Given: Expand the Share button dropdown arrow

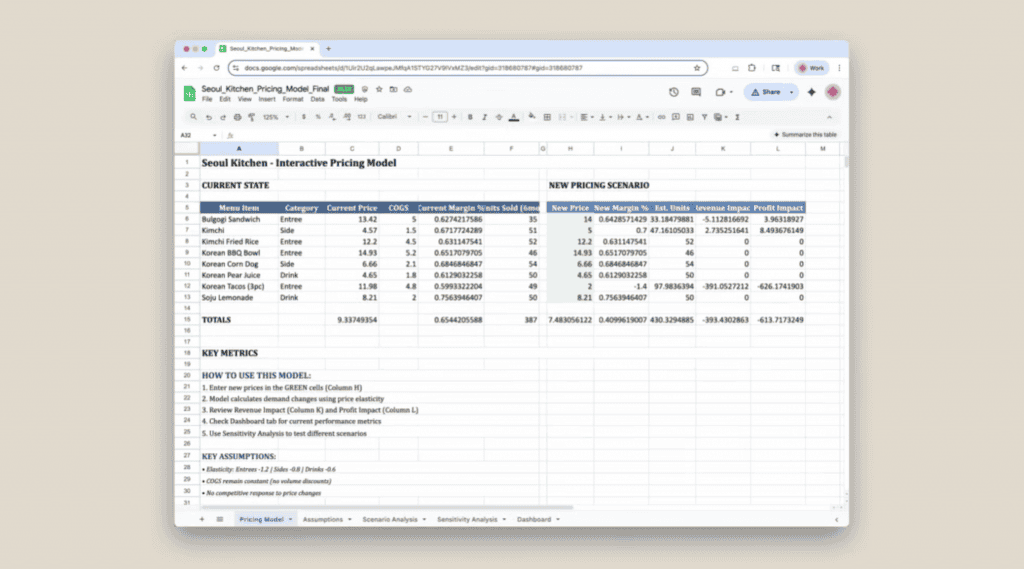Looking at the screenshot, I should (x=791, y=92).
